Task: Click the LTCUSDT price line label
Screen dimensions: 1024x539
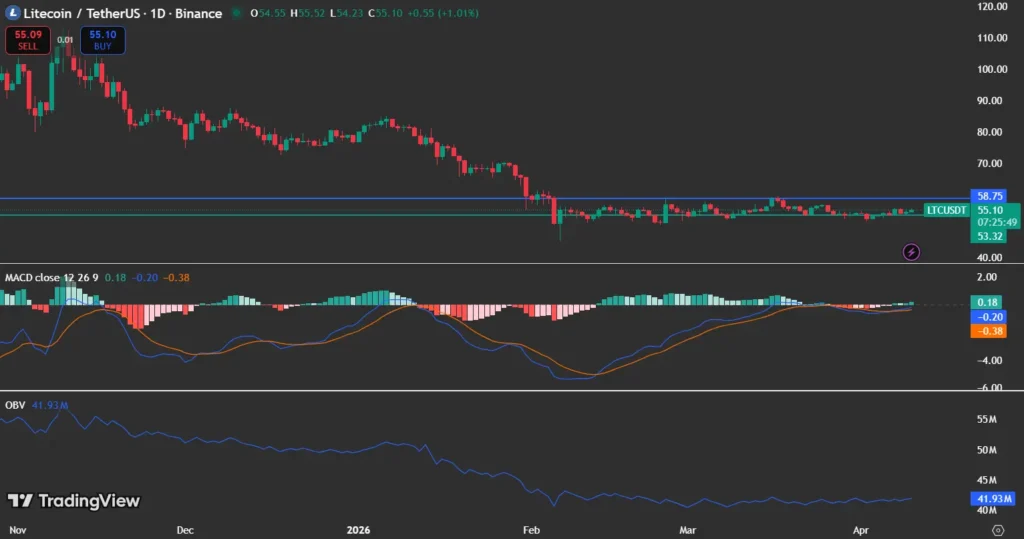Action: point(946,210)
